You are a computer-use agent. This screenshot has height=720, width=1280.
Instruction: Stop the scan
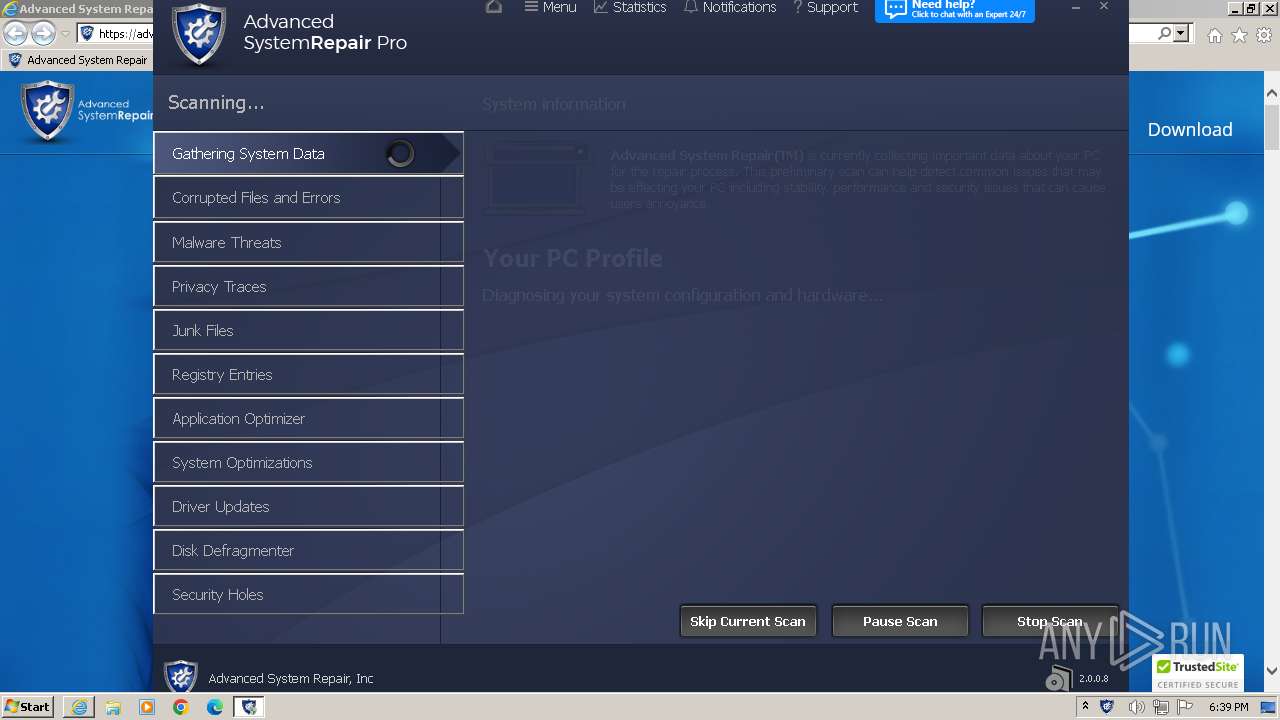click(1049, 621)
